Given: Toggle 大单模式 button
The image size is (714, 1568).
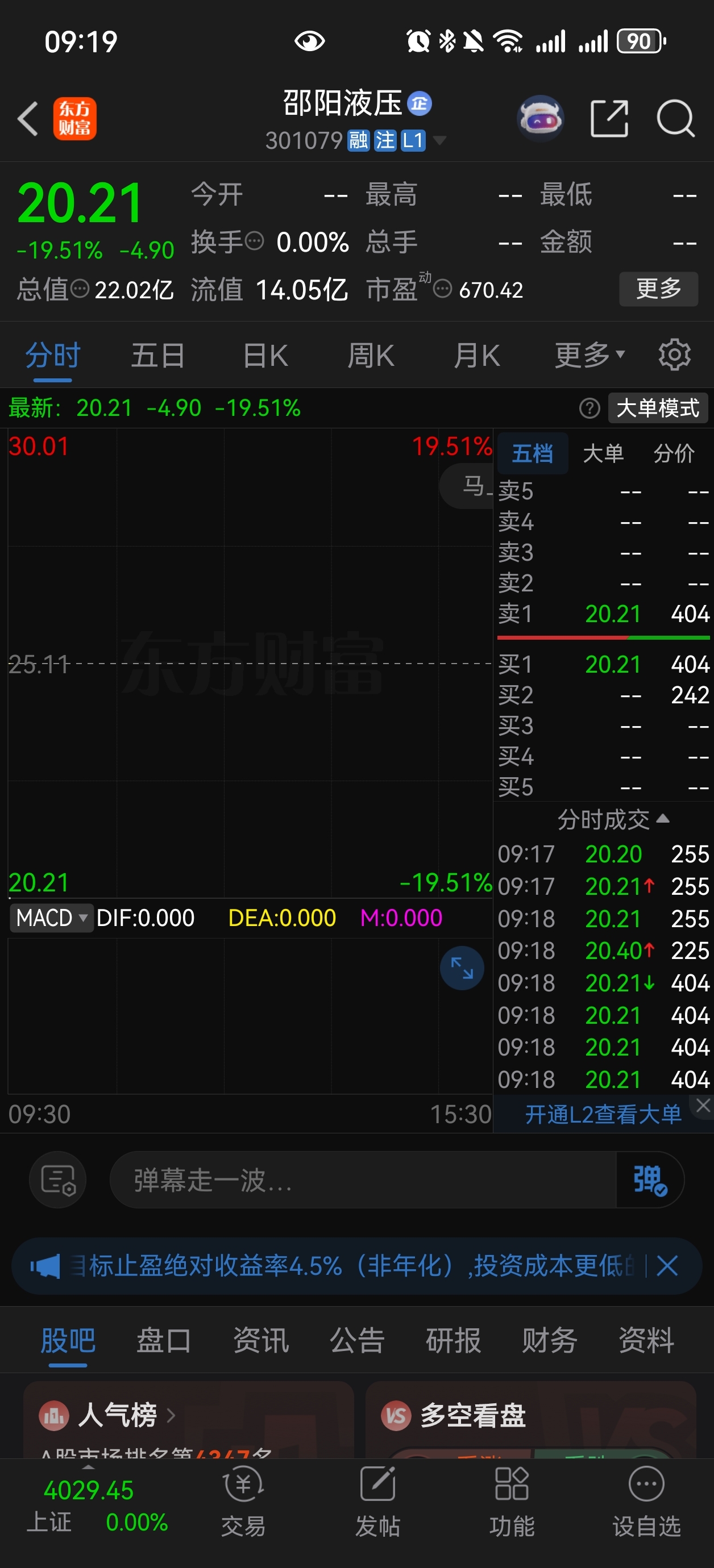Looking at the screenshot, I should pos(658,408).
